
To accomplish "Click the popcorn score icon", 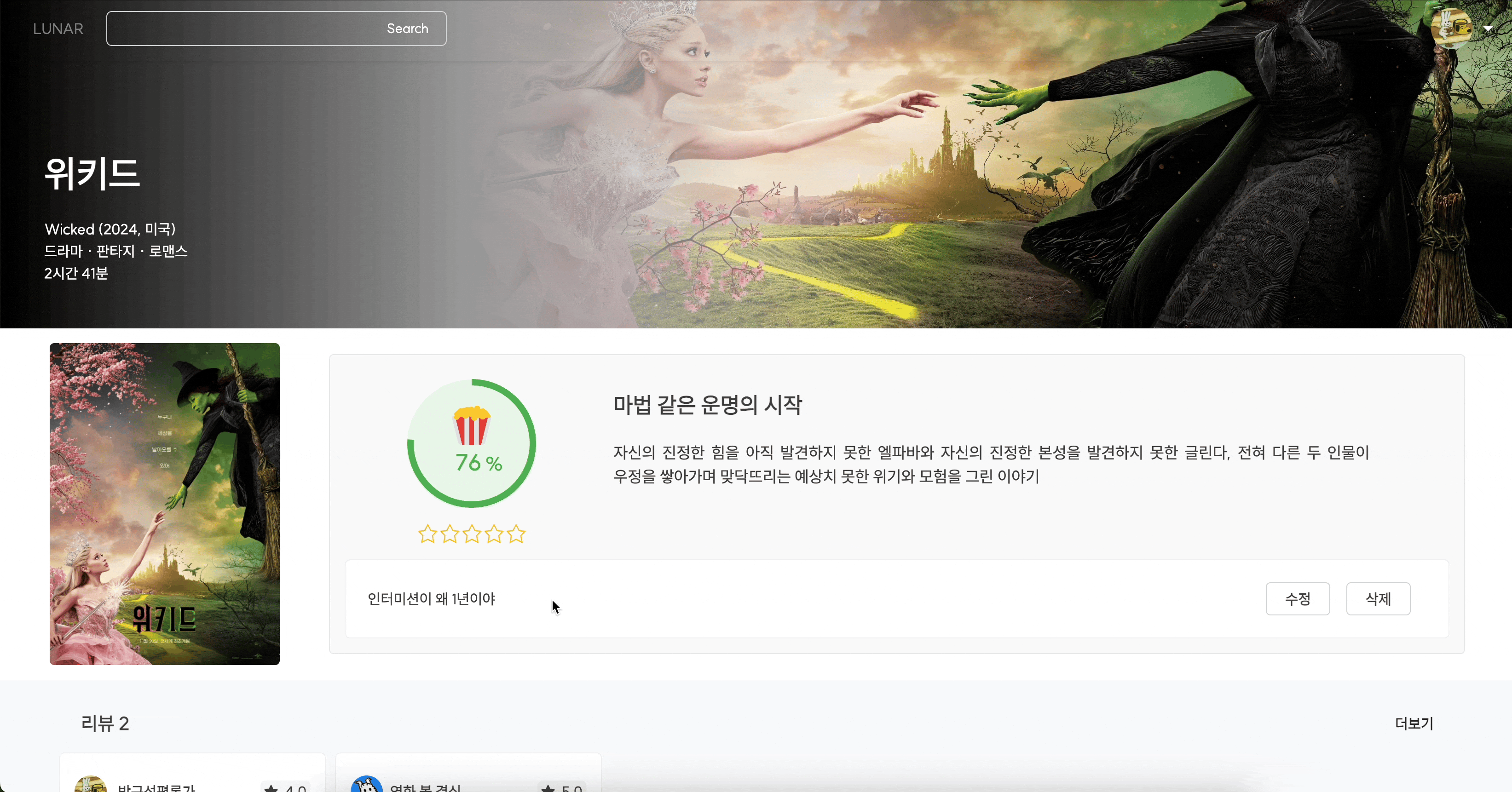I will (x=471, y=425).
